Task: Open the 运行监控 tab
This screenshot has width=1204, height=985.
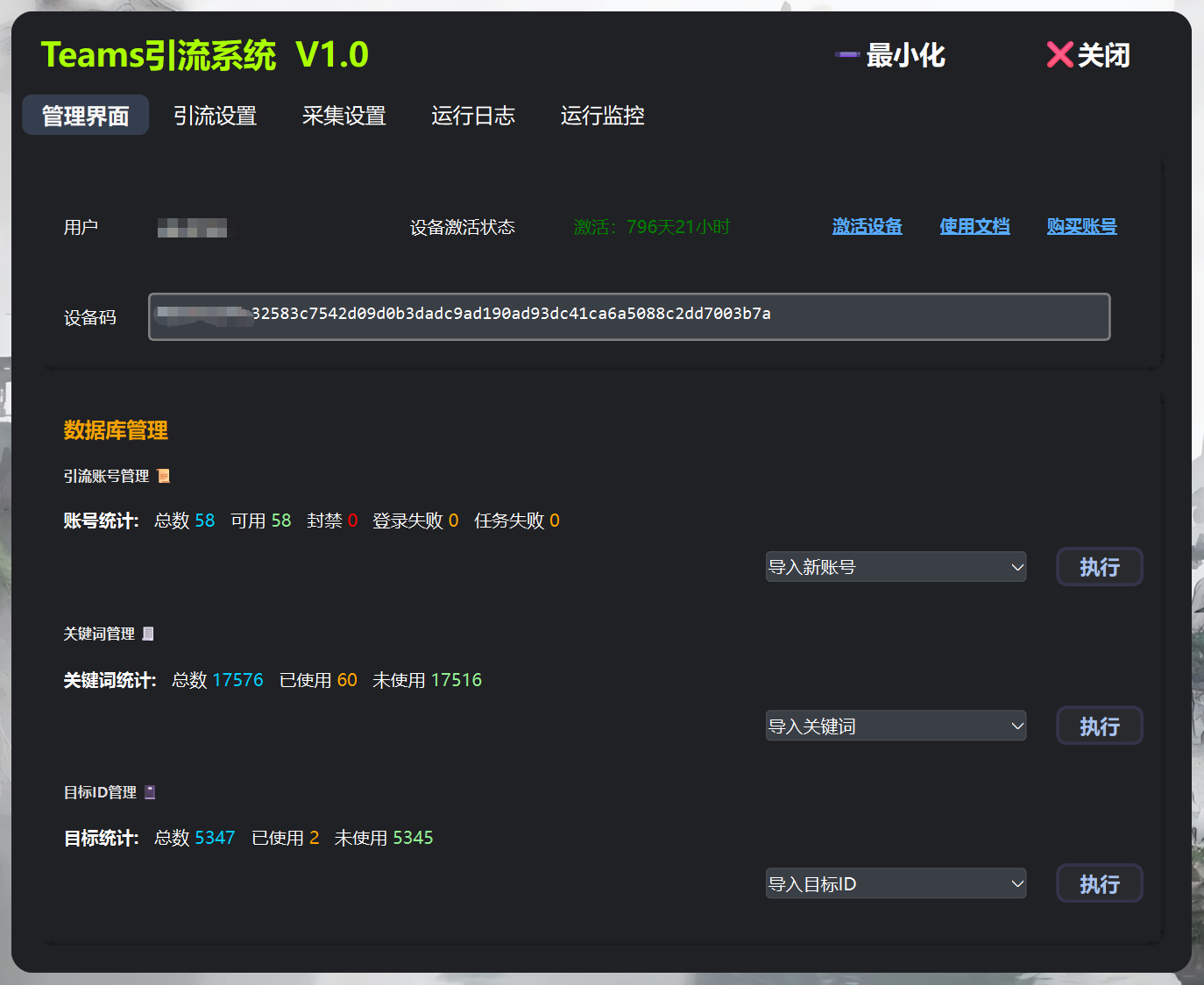Action: coord(601,116)
